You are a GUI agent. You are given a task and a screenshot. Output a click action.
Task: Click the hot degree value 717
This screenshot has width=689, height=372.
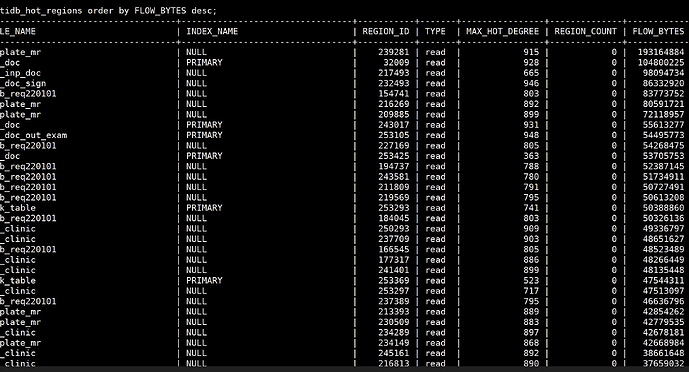[531, 291]
